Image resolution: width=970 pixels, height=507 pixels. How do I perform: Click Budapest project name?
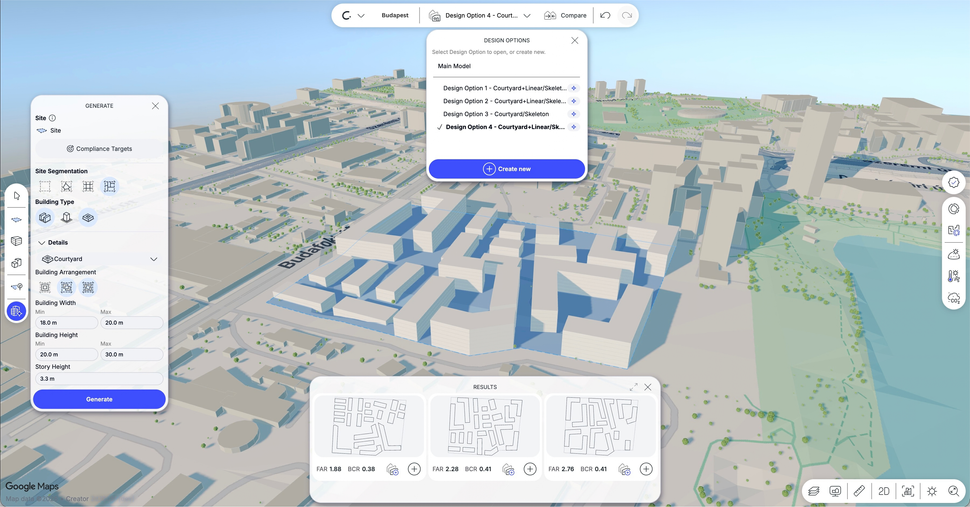395,15
